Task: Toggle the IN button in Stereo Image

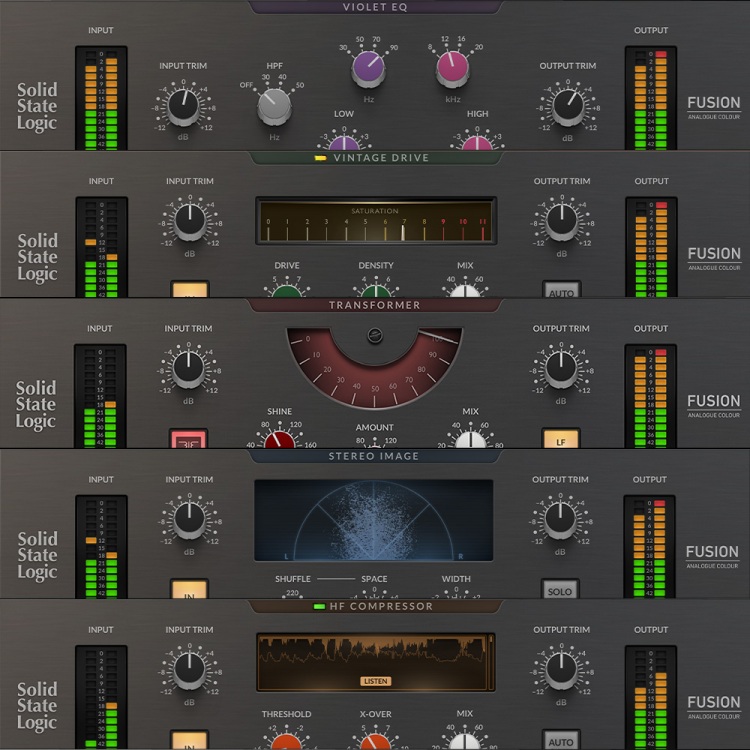Action: 188,590
